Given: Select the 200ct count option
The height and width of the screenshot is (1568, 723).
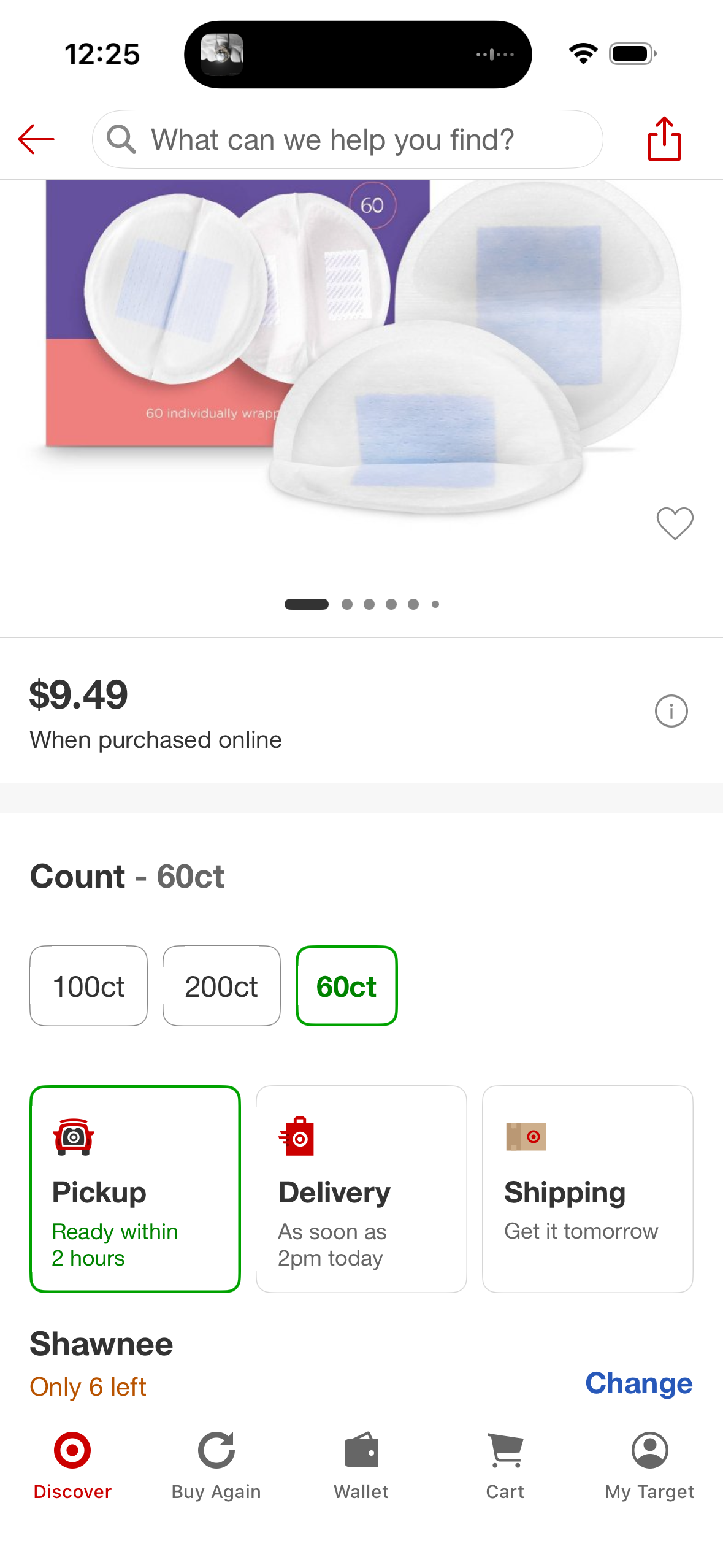Looking at the screenshot, I should (221, 986).
